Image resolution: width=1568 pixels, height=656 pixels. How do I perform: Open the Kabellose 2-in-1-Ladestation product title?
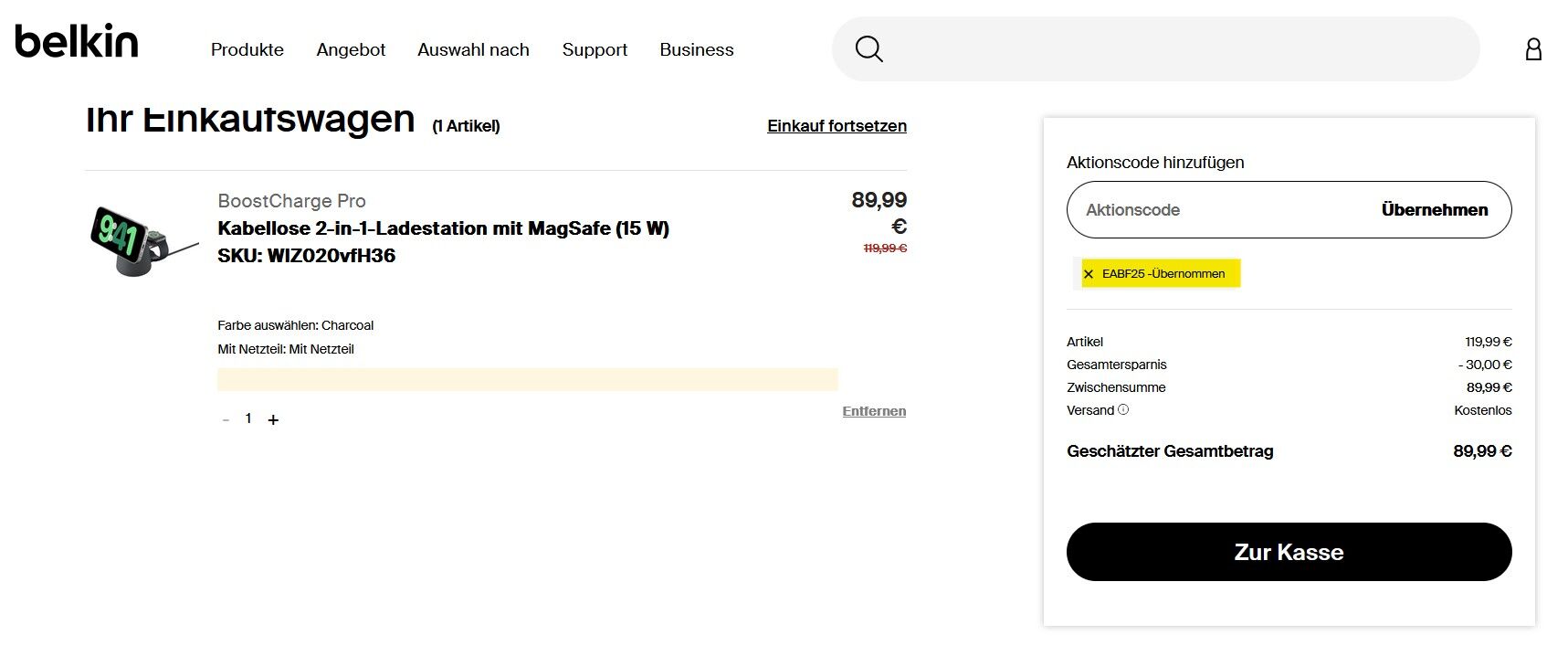click(x=443, y=228)
